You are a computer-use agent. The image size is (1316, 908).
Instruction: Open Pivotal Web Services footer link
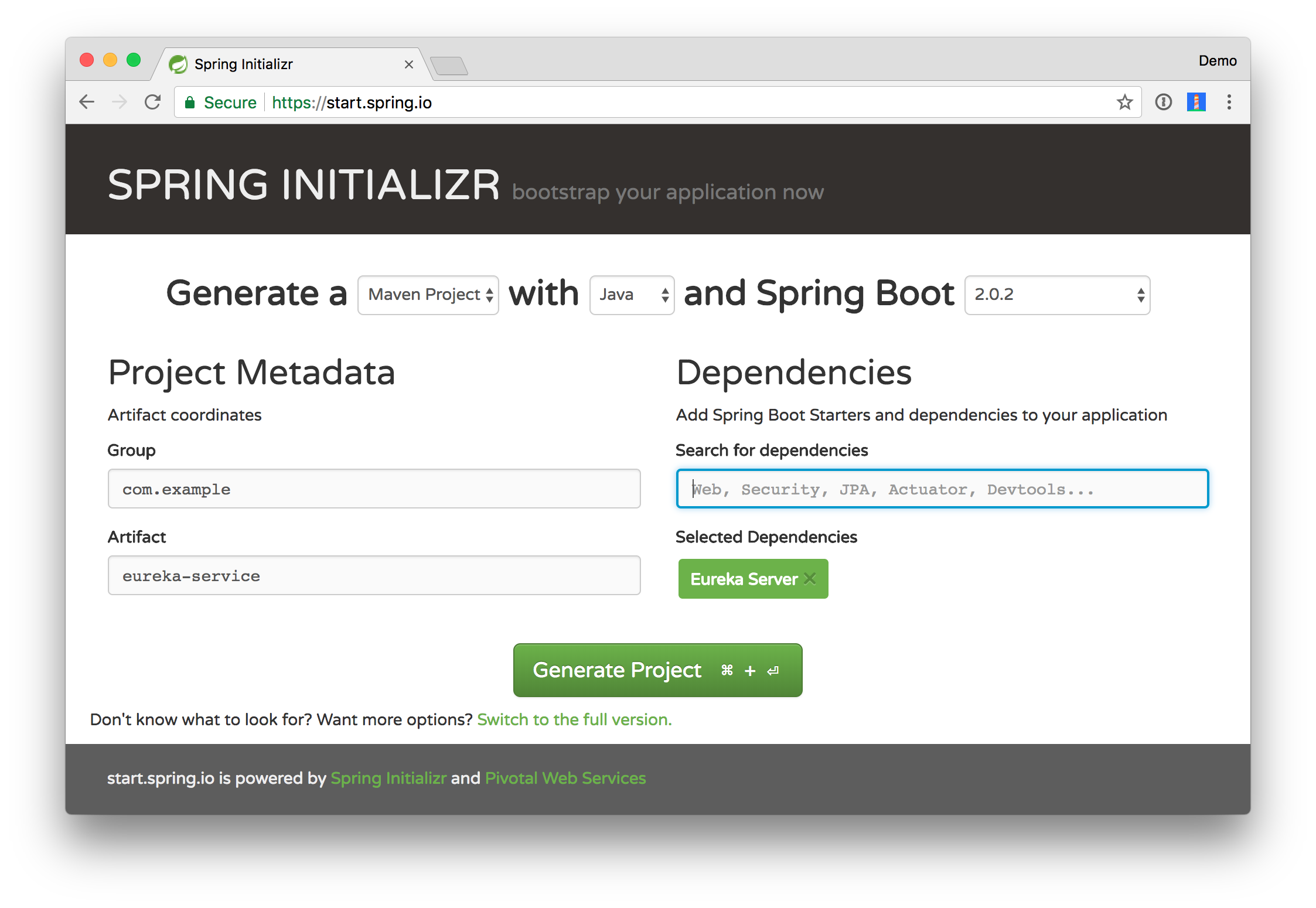pyautogui.click(x=565, y=778)
